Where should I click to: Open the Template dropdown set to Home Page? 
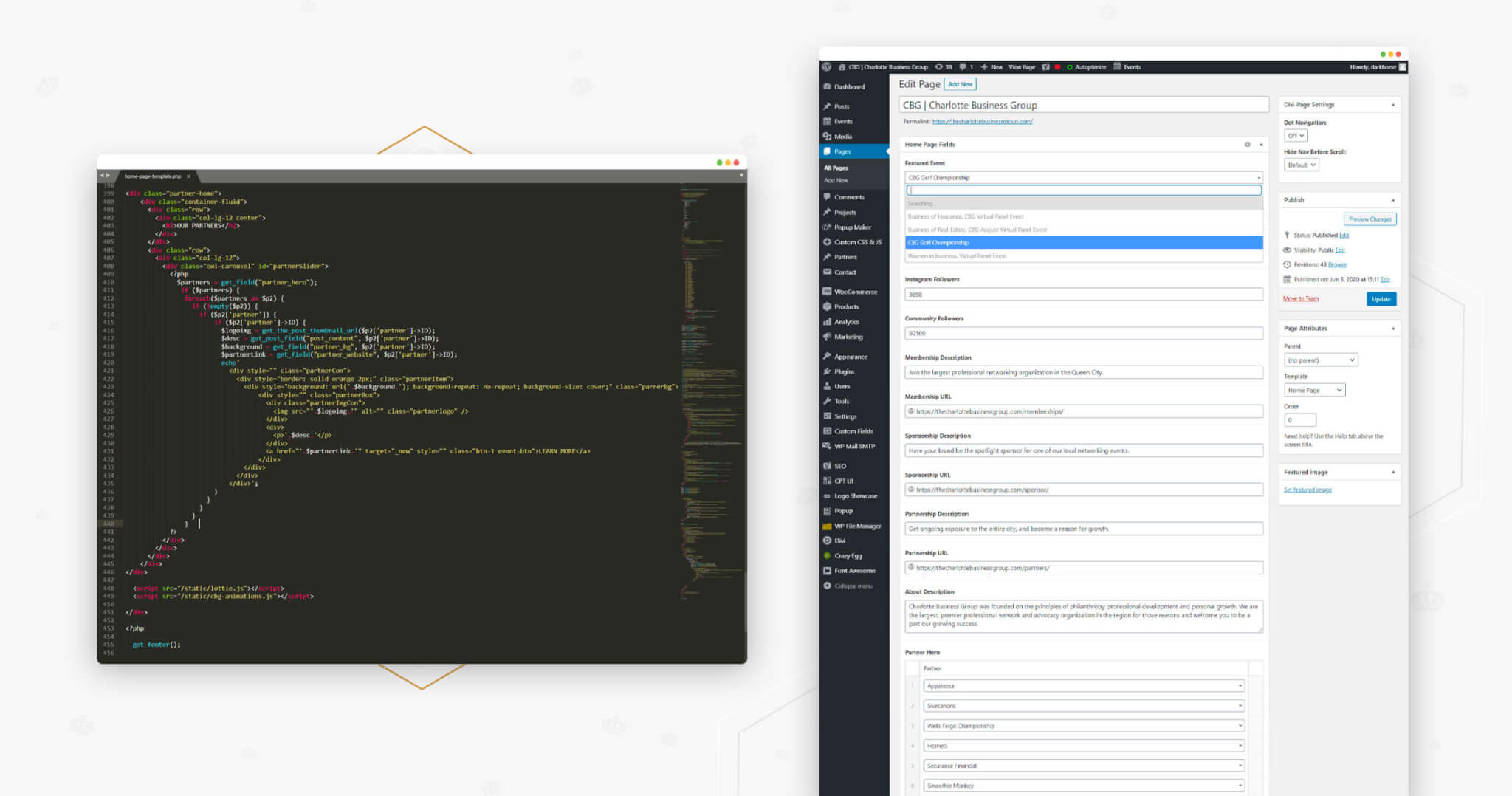(x=1314, y=391)
